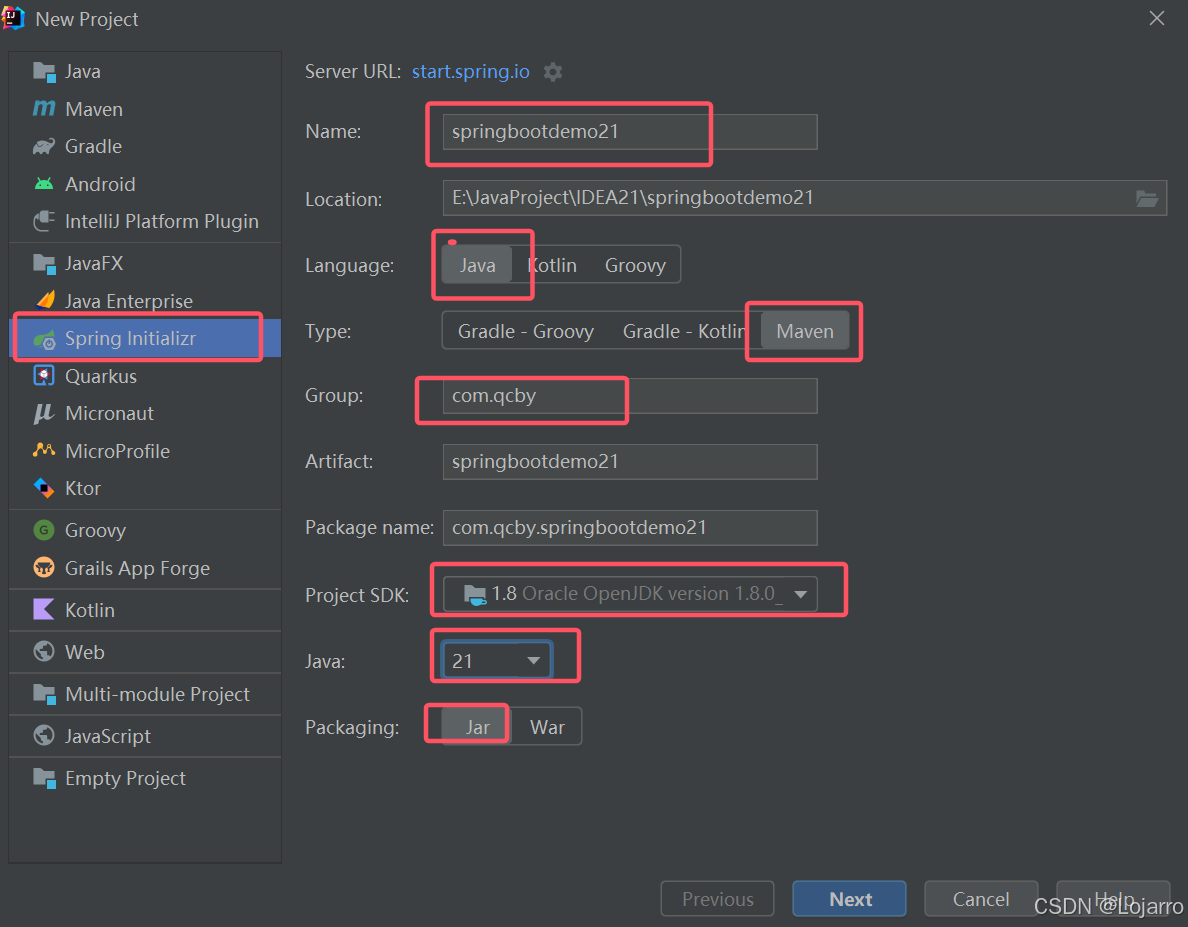
Task: Click the Java folder icon in sidebar
Action: 44,72
